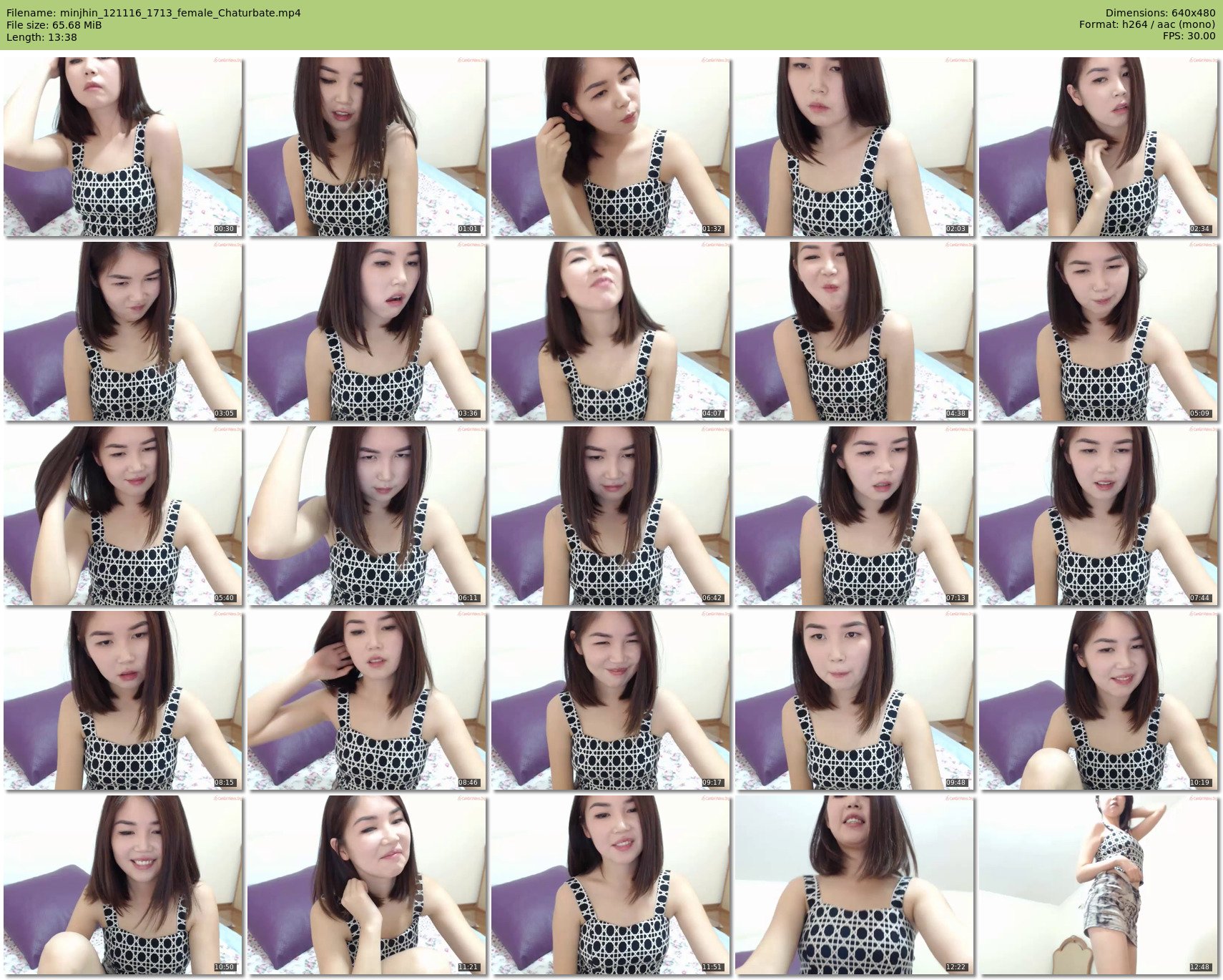The image size is (1223, 980).
Task: Select the thumbnail stamped 09:17
Action: pos(611,700)
